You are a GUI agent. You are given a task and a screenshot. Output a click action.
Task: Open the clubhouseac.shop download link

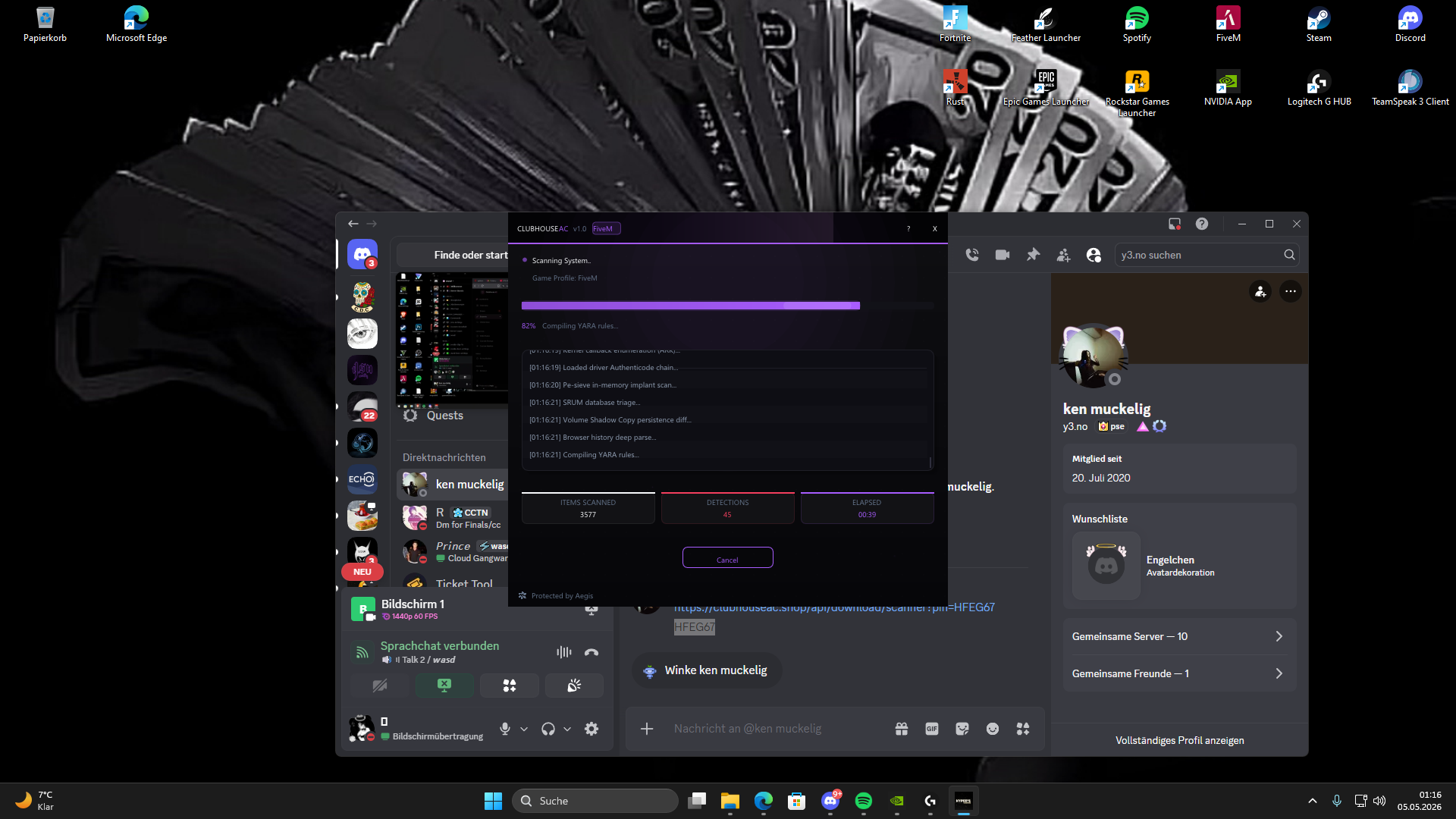coord(834,607)
